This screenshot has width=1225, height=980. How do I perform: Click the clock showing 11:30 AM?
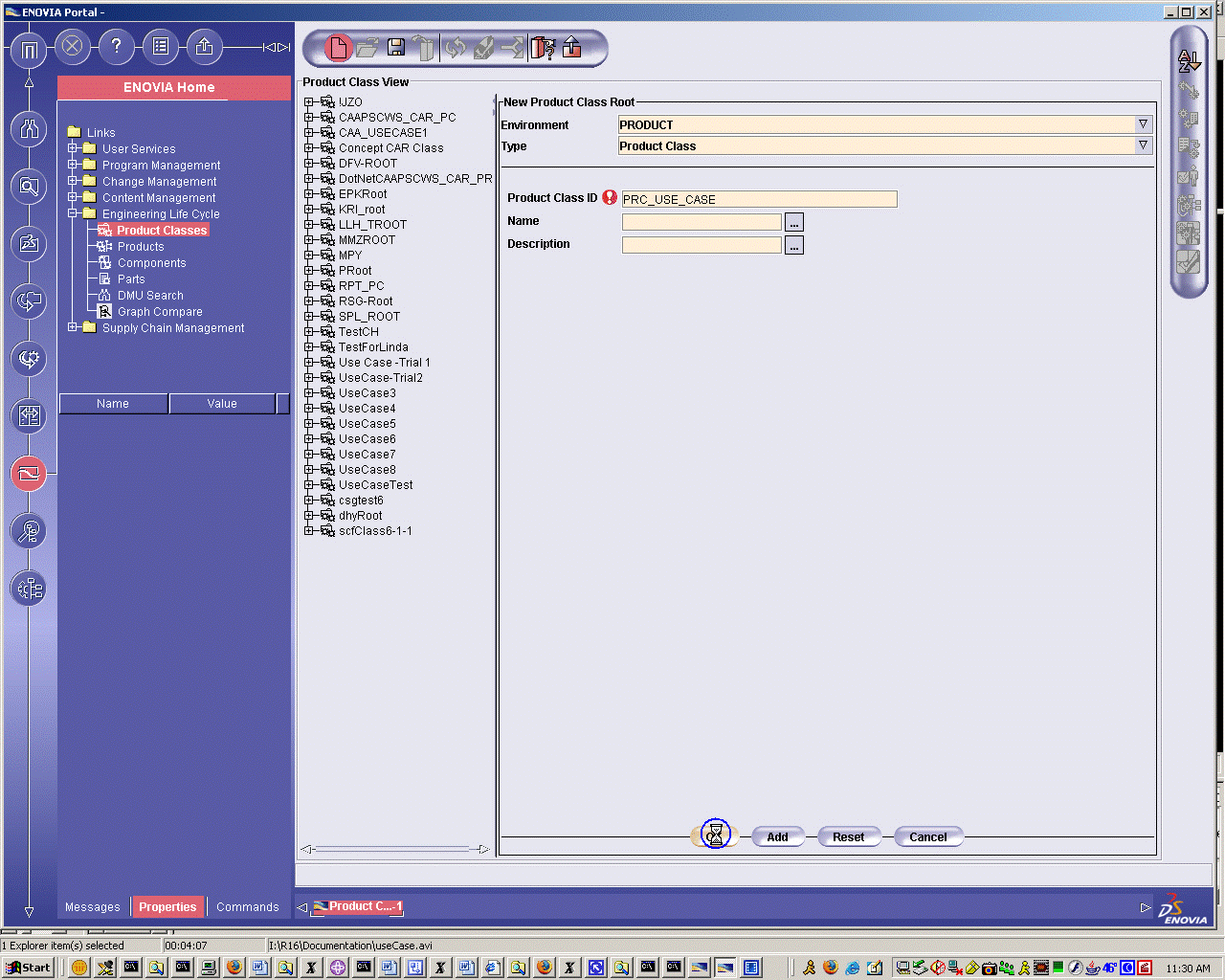coord(1189,969)
